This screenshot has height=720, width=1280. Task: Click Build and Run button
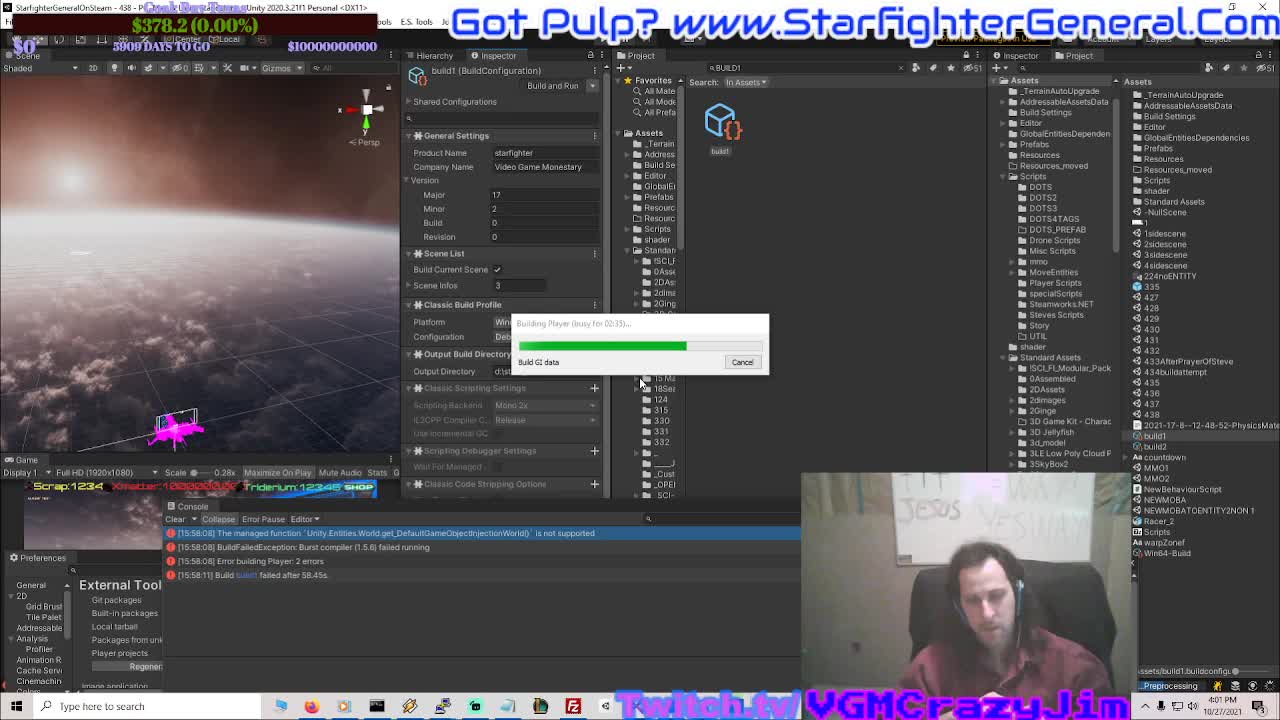pyautogui.click(x=553, y=86)
